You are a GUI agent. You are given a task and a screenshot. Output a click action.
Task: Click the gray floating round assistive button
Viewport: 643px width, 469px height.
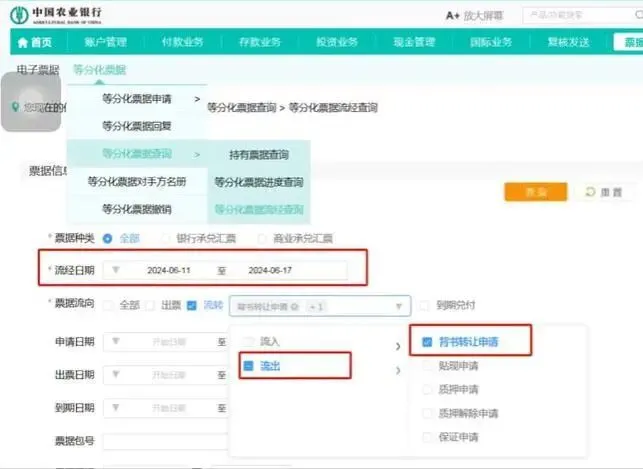click(31, 101)
